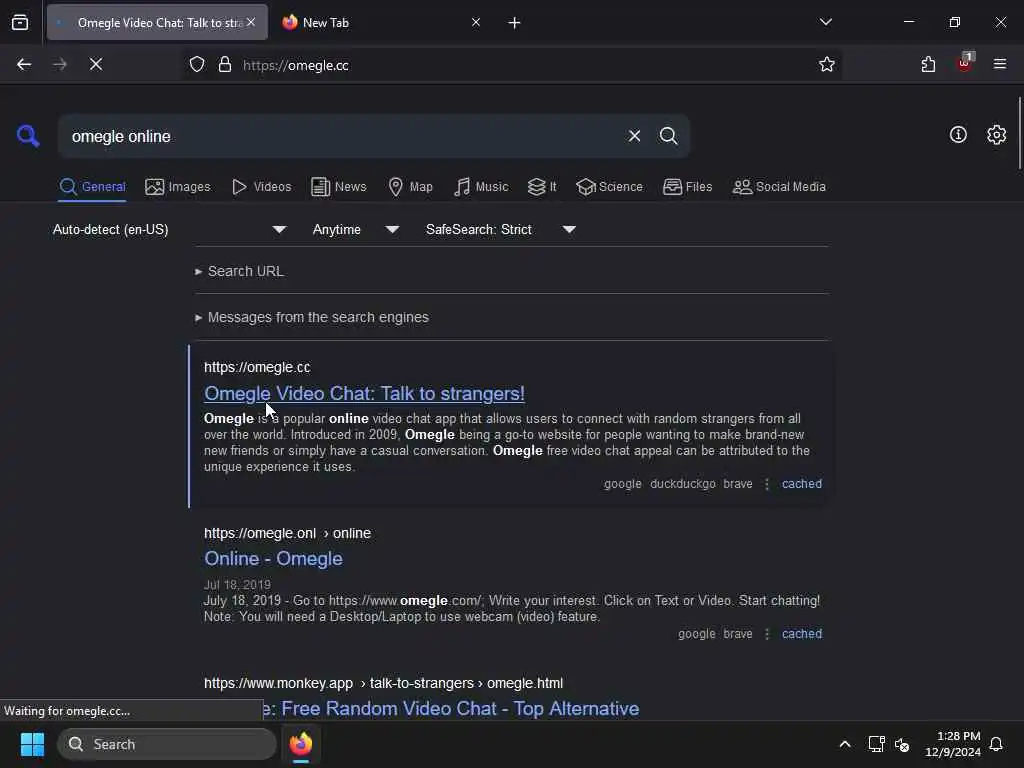The height and width of the screenshot is (768, 1024).
Task: Click the Windows taskbar Search box
Action: 167,744
